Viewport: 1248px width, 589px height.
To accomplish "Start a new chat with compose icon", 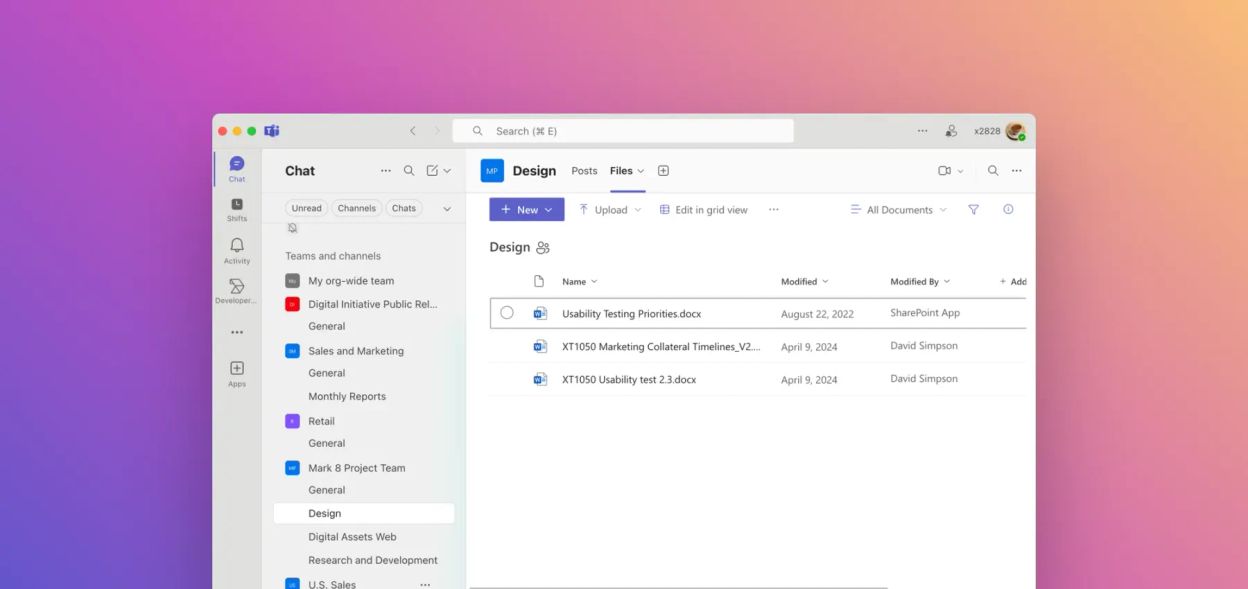I will pos(432,170).
